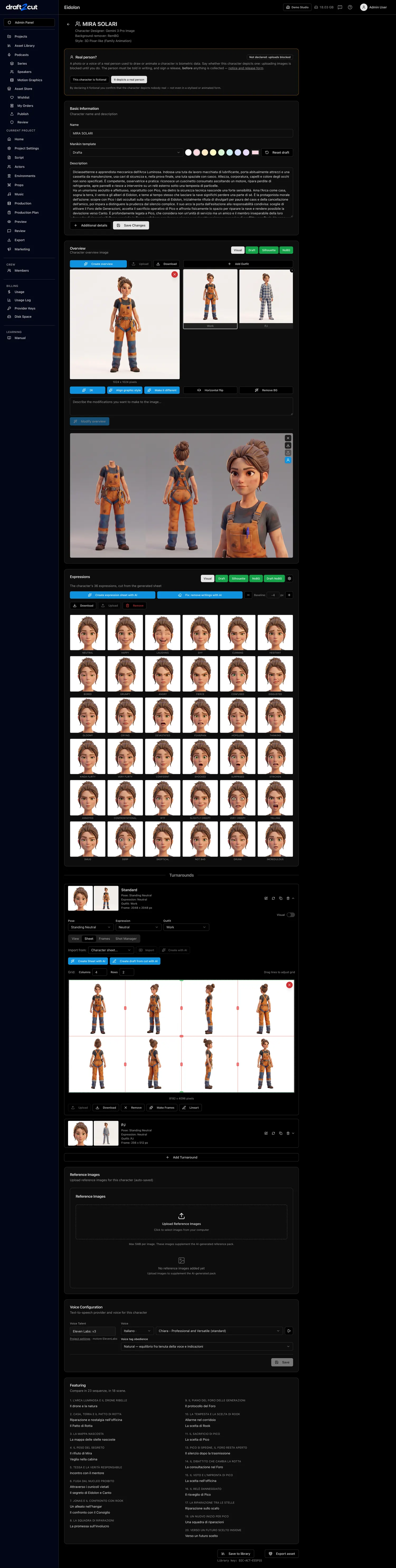Viewport: 396px width, 1568px height.
Task: Toggle the Visual switch in Standard turnaround
Action: 291,914
